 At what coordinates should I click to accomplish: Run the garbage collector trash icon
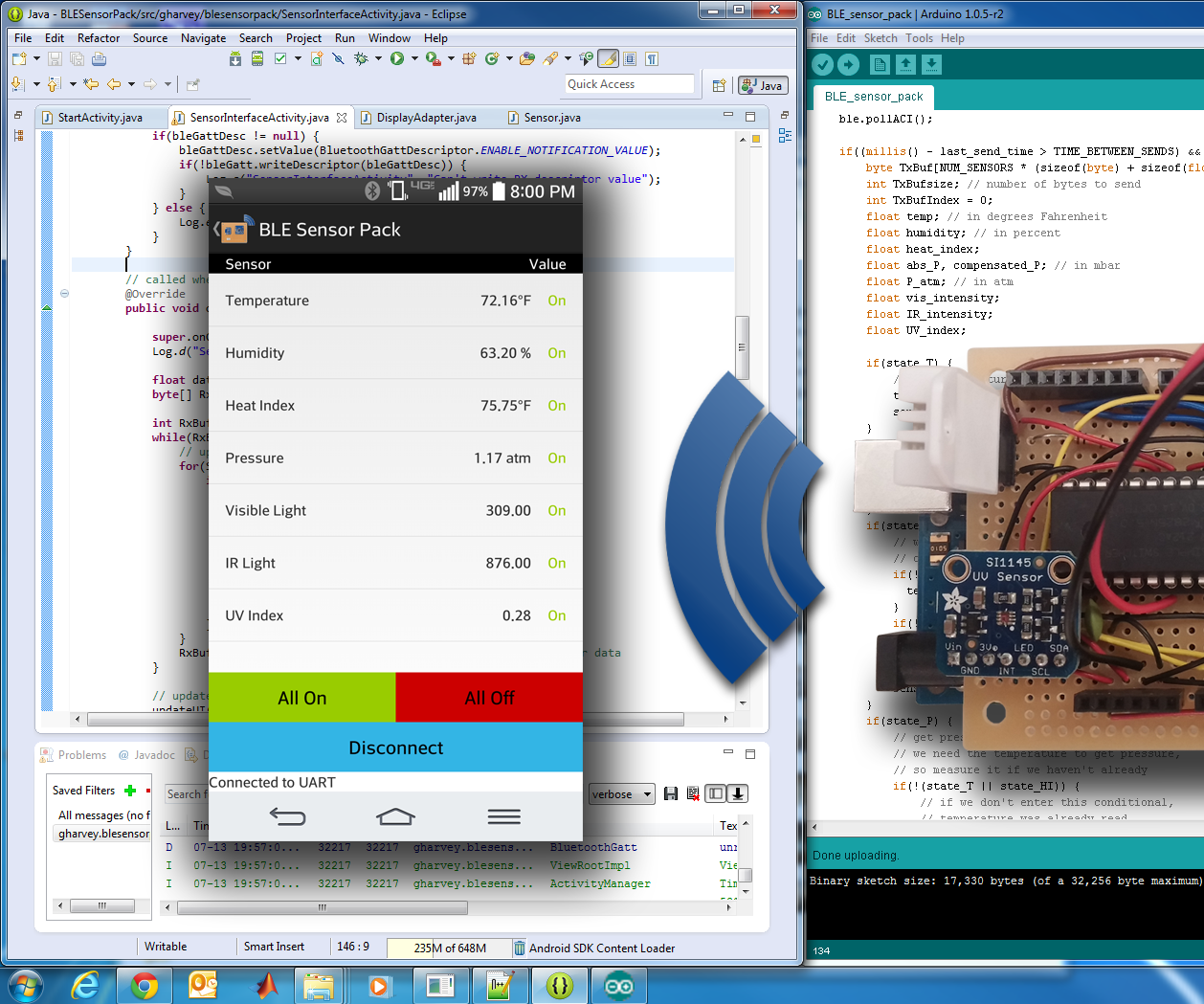tap(520, 948)
